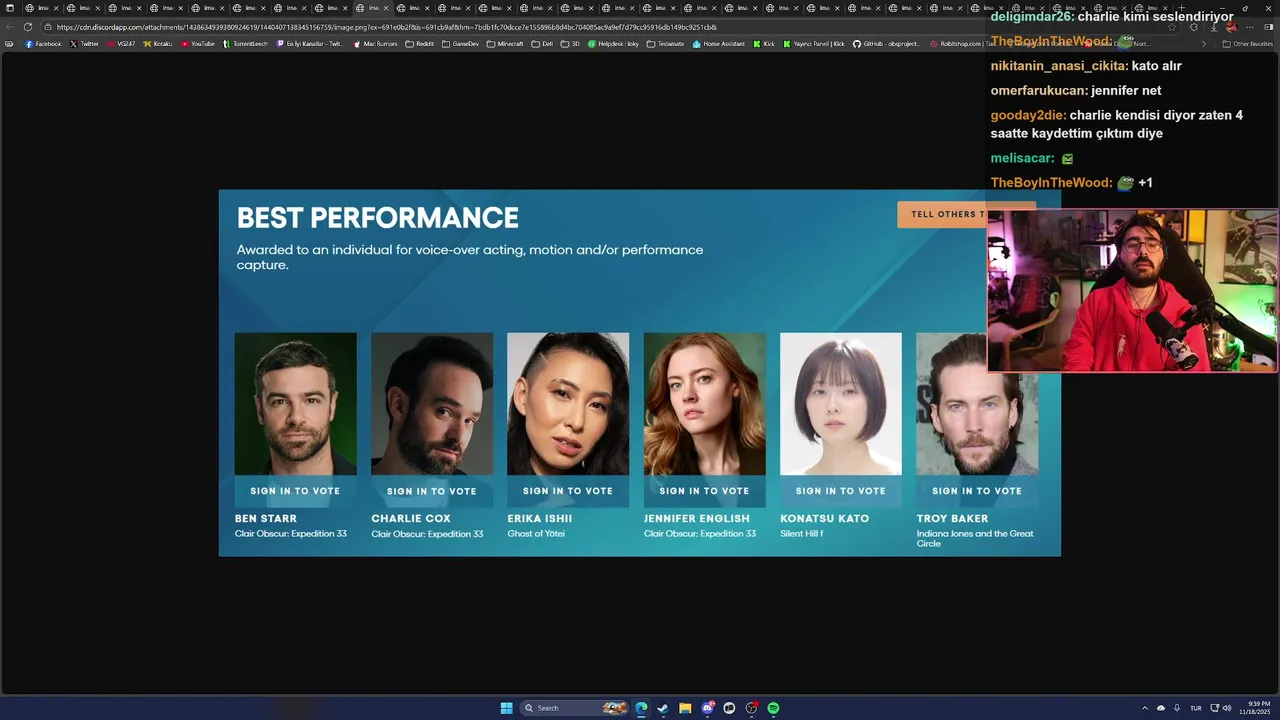Viewport: 1280px width, 720px height.
Task: Open the Kotaku bookmark
Action: click(158, 44)
